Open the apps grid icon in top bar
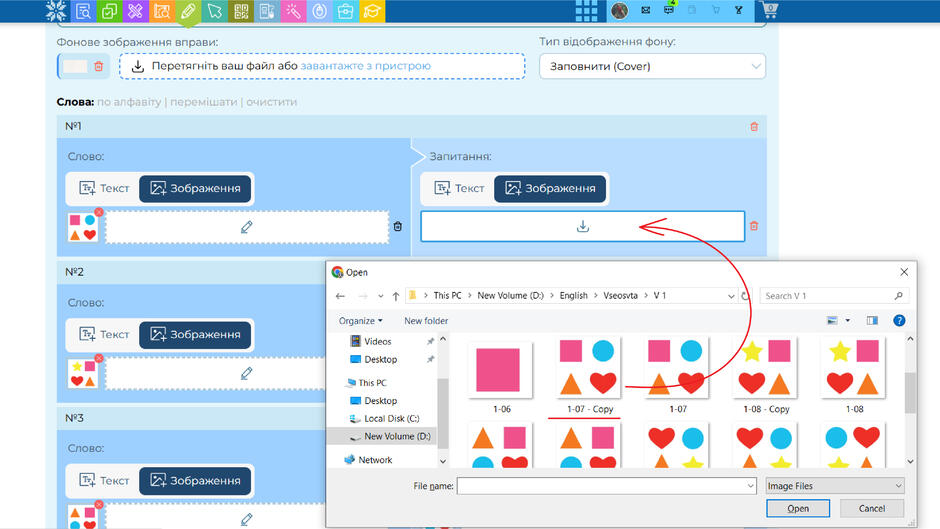Screen dimensions: 940x529 586,10
